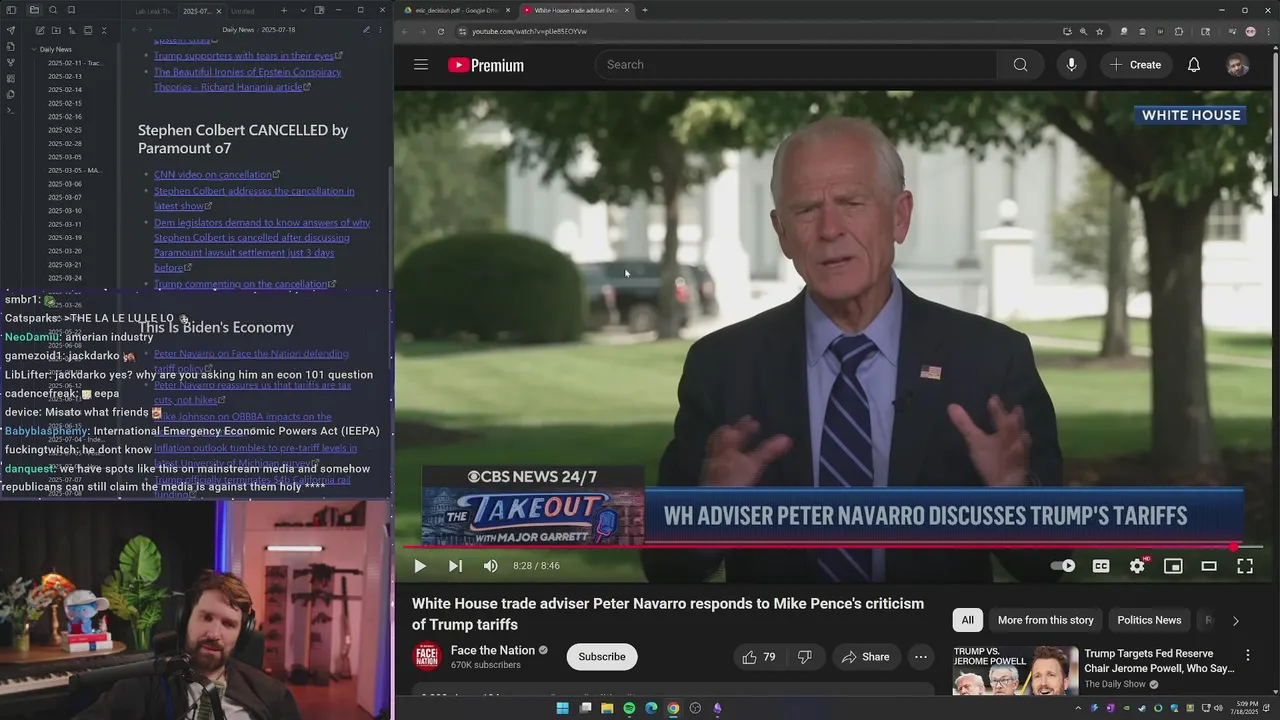This screenshot has width=1280, height=720.
Task: Open Face the Nation channel name
Action: [493, 650]
